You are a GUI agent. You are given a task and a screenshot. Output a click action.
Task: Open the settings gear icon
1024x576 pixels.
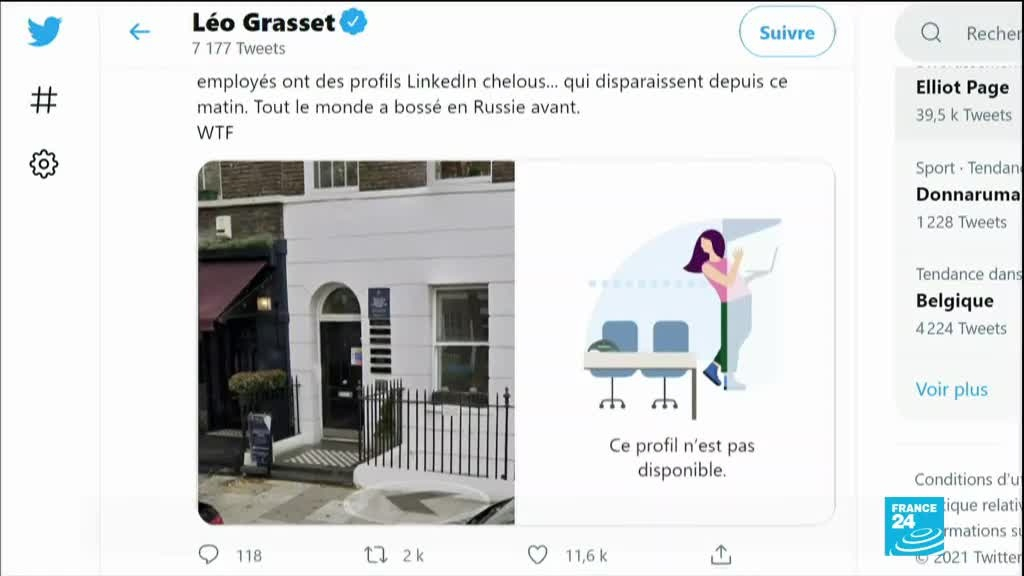pos(44,164)
